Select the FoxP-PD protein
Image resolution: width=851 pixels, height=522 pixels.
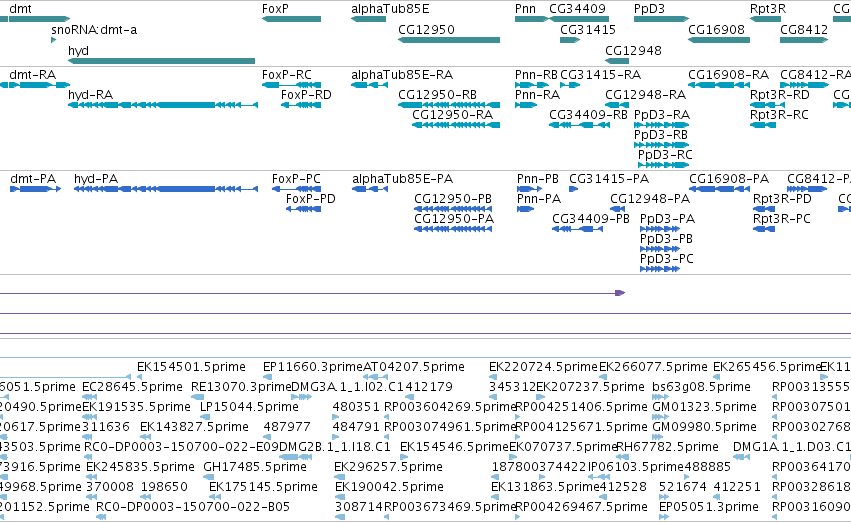pos(303,209)
